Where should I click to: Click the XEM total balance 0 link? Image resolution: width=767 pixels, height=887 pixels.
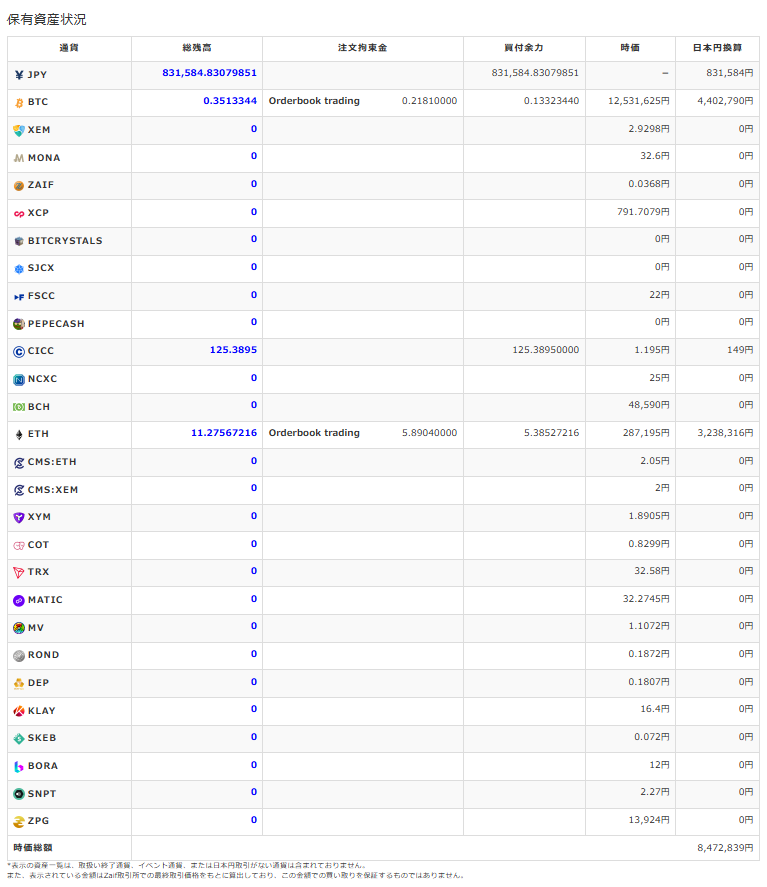click(x=254, y=129)
